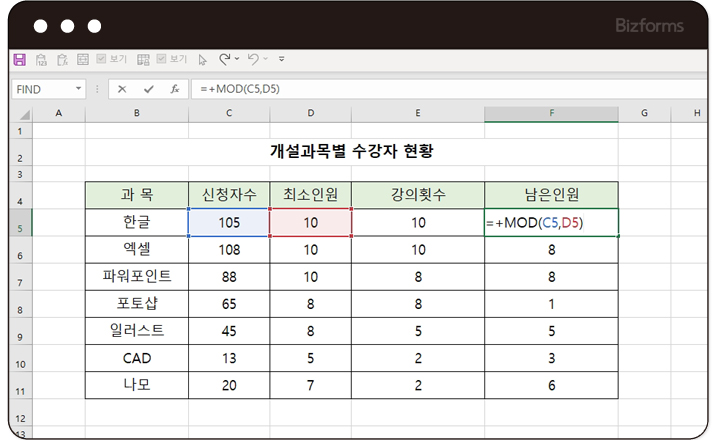Image resolution: width=715 pixels, height=440 pixels.
Task: Click the Paste Values (123) clipboard icon
Action: pyautogui.click(x=41, y=59)
